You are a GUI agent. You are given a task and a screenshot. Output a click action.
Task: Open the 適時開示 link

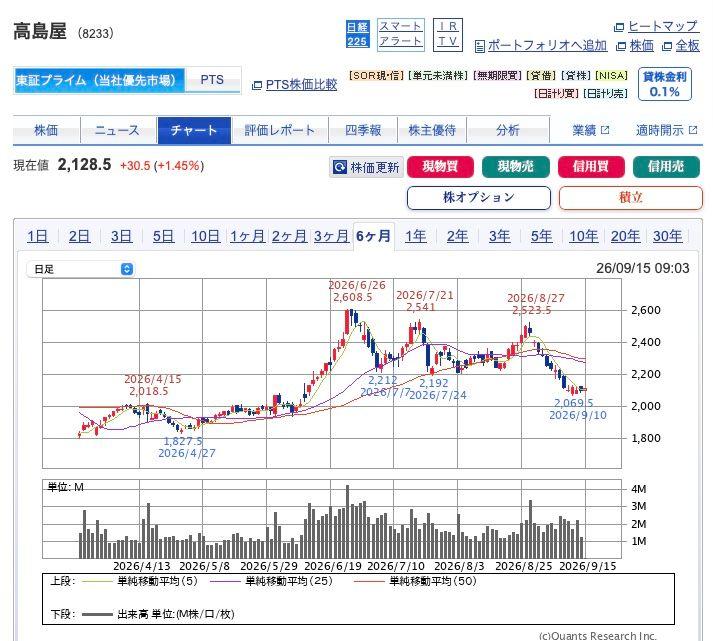tap(659, 130)
